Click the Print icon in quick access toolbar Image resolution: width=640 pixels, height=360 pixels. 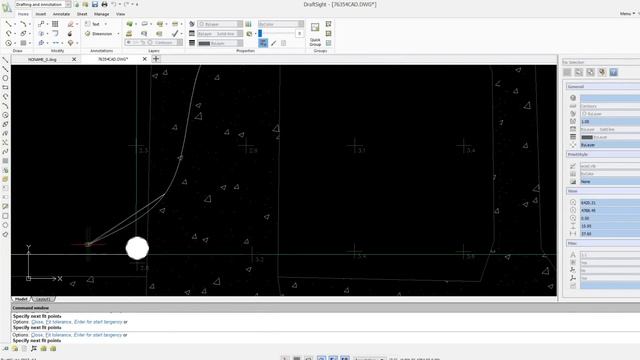click(x=104, y=4)
